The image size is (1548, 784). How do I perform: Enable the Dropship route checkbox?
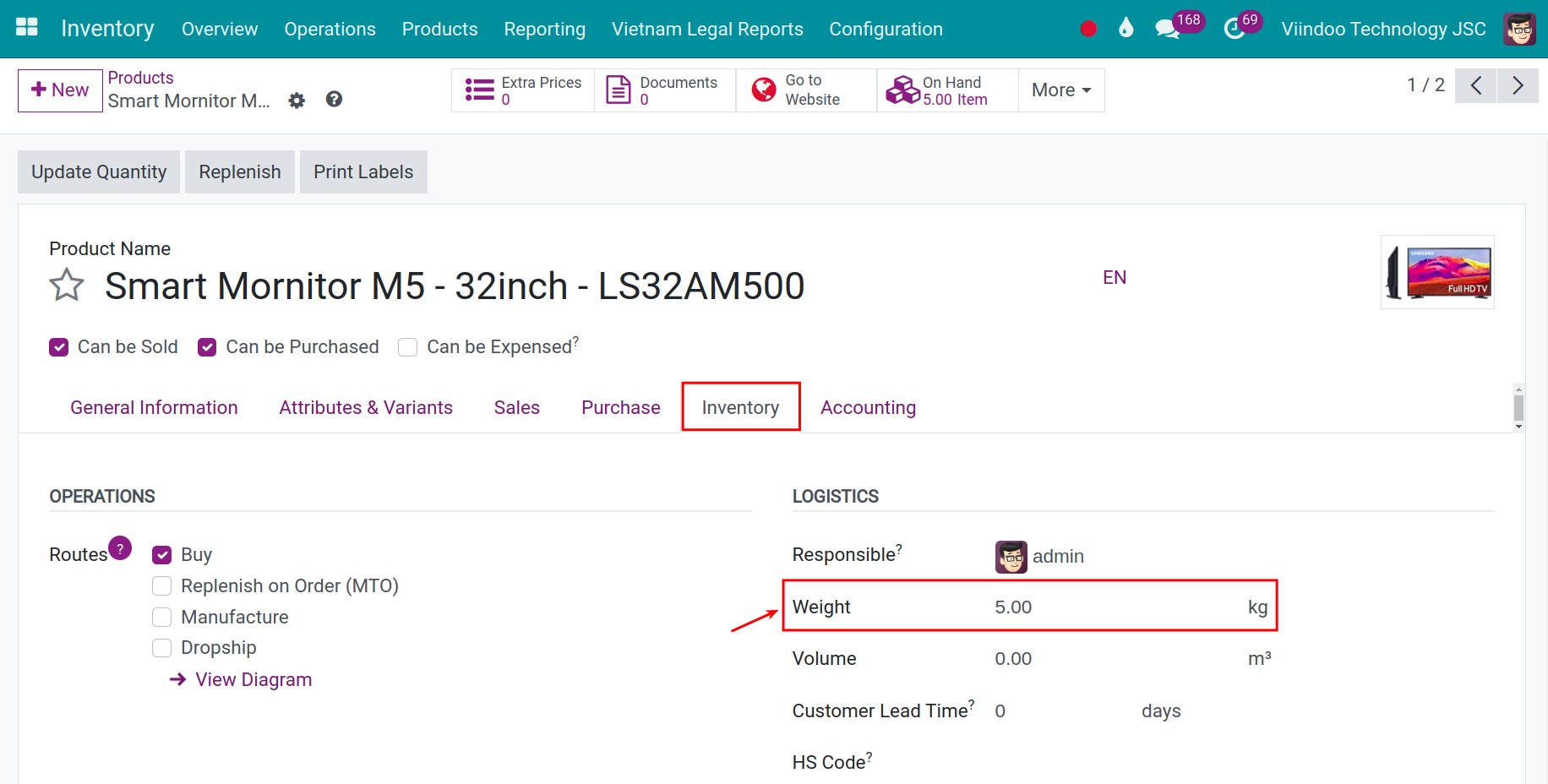[x=161, y=648]
